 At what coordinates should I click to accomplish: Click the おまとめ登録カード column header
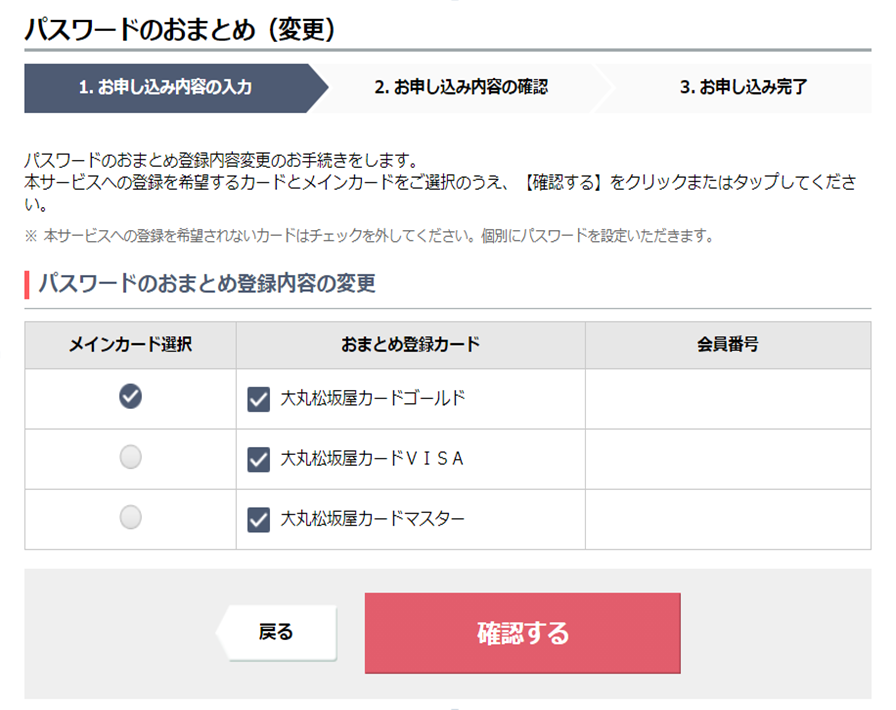pos(410,345)
